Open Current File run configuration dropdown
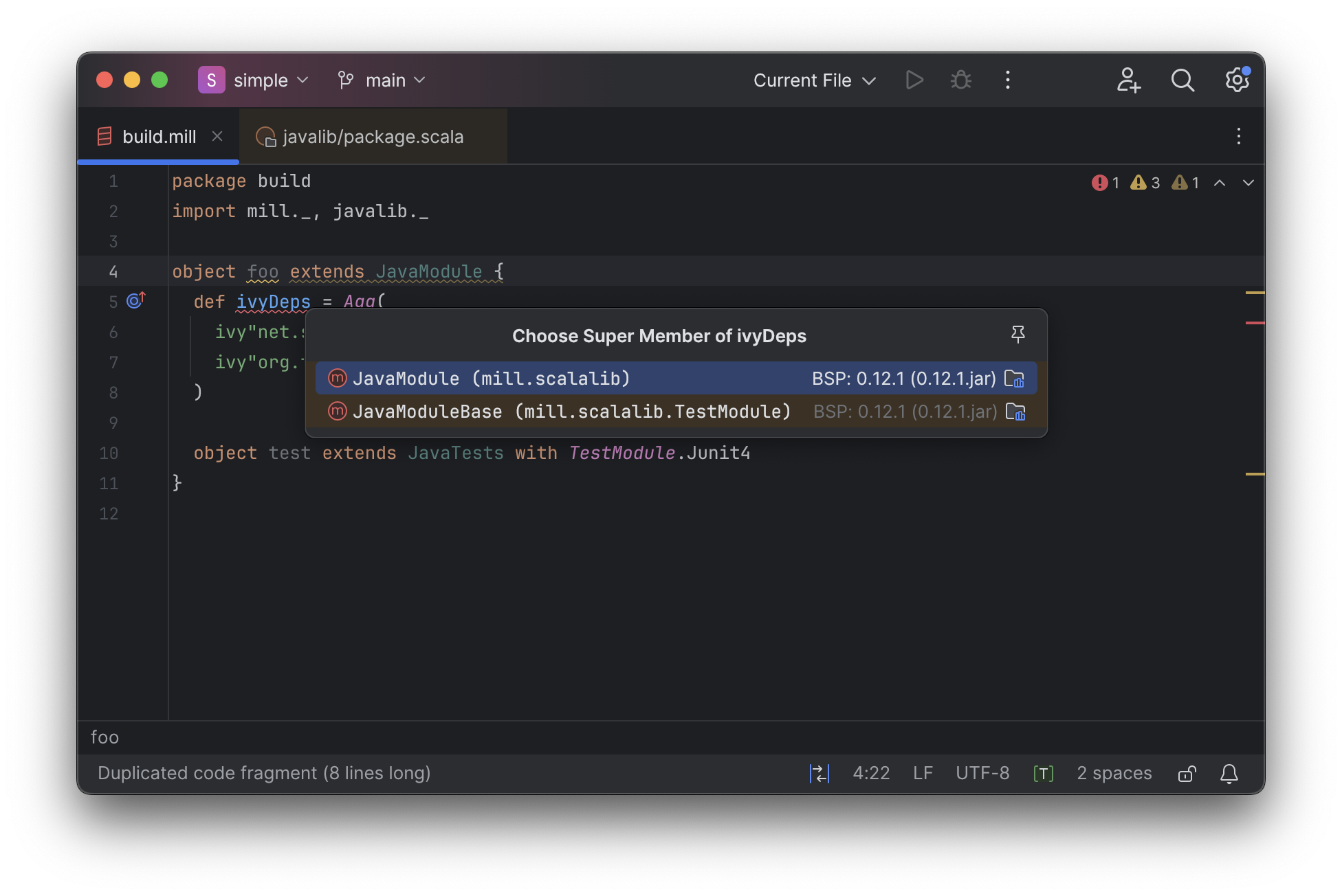Viewport: 1342px width, 896px height. pos(814,80)
